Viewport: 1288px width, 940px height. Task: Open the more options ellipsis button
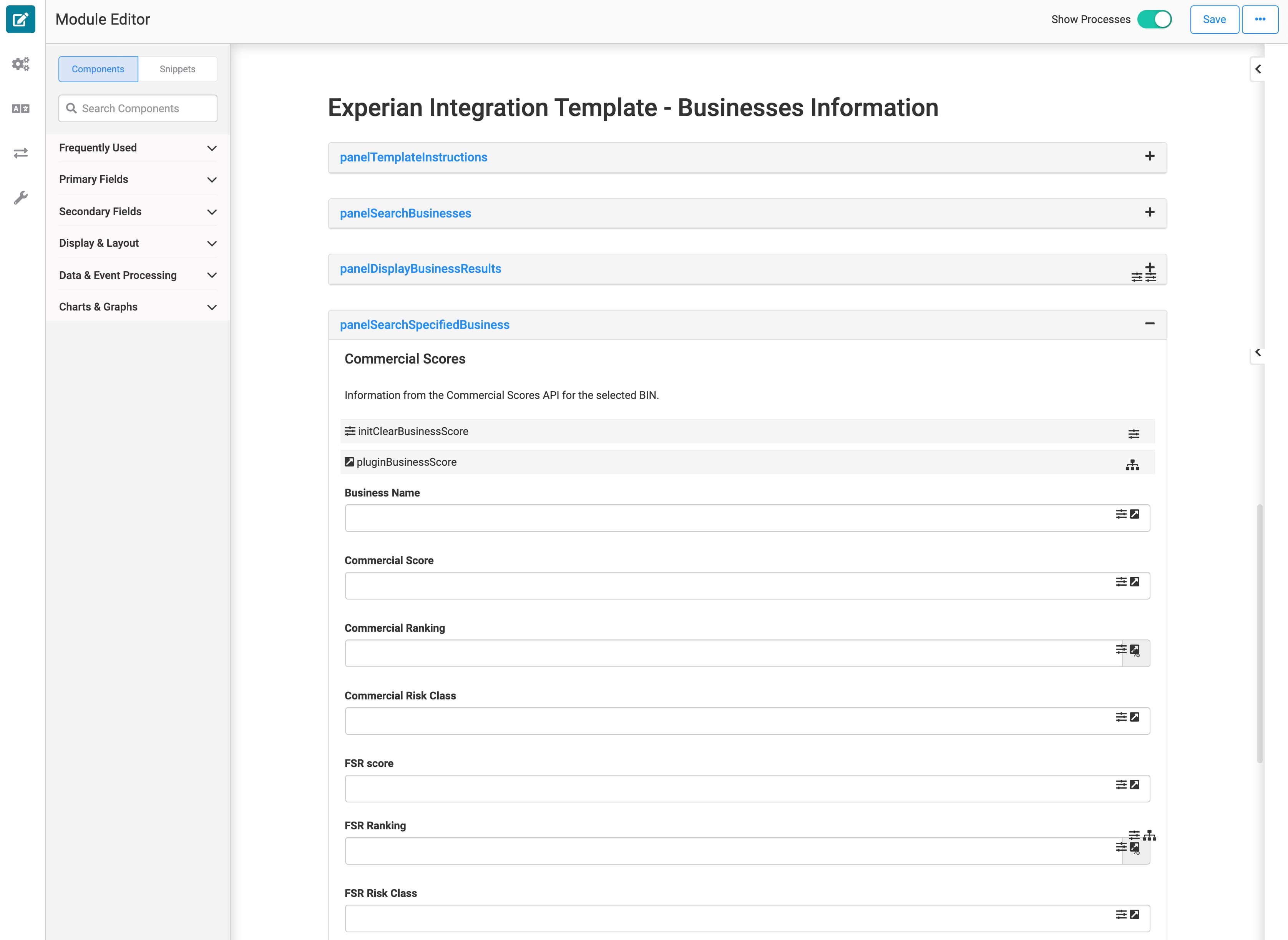(1260, 19)
